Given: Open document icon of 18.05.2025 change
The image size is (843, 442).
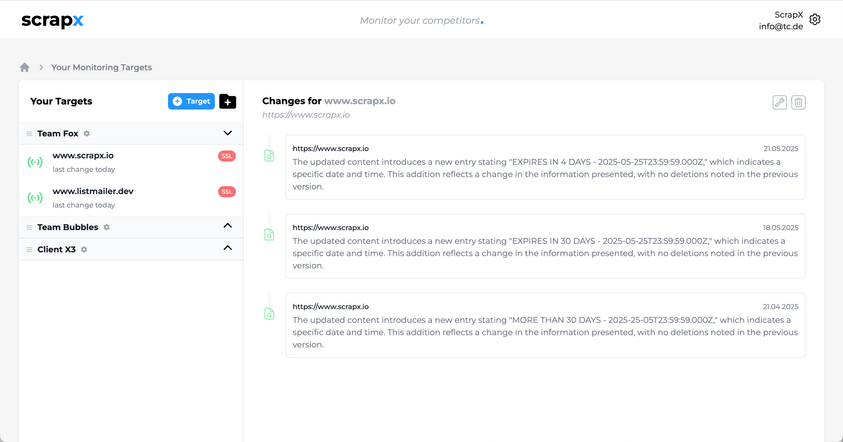Looking at the screenshot, I should (269, 235).
